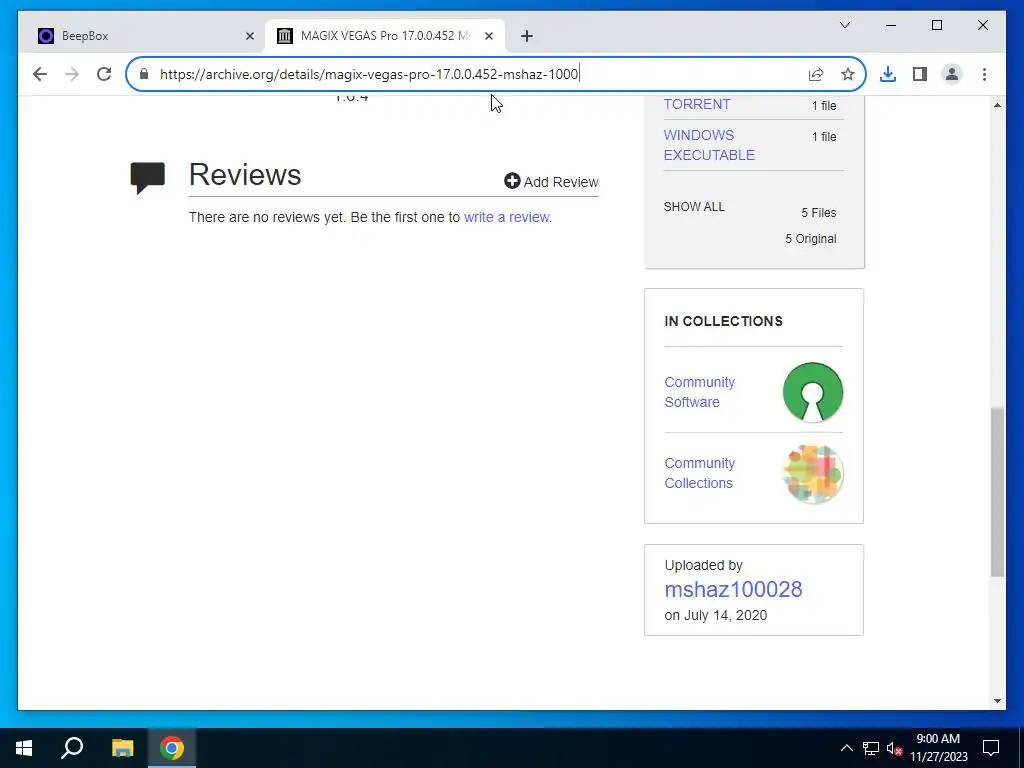Click the scrollbar down arrow
1024x768 pixels.
[x=997, y=701]
